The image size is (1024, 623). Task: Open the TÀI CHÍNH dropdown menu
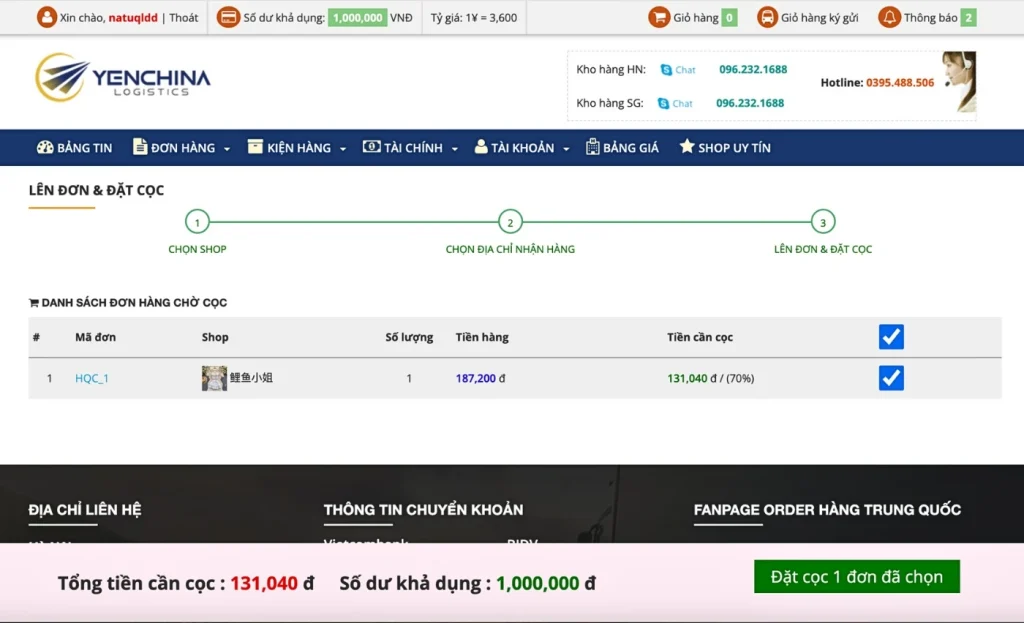point(410,148)
